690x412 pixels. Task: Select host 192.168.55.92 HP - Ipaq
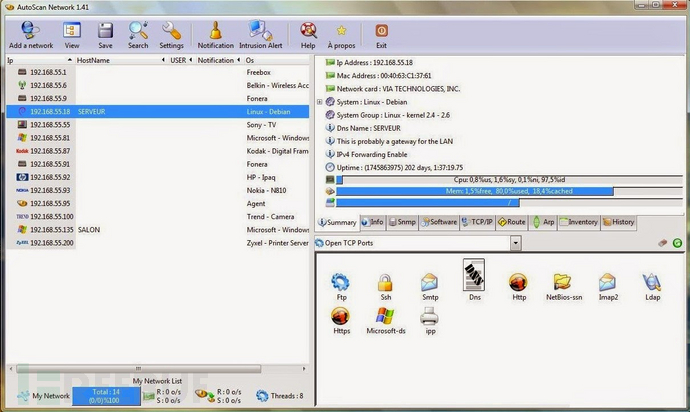(x=158, y=177)
